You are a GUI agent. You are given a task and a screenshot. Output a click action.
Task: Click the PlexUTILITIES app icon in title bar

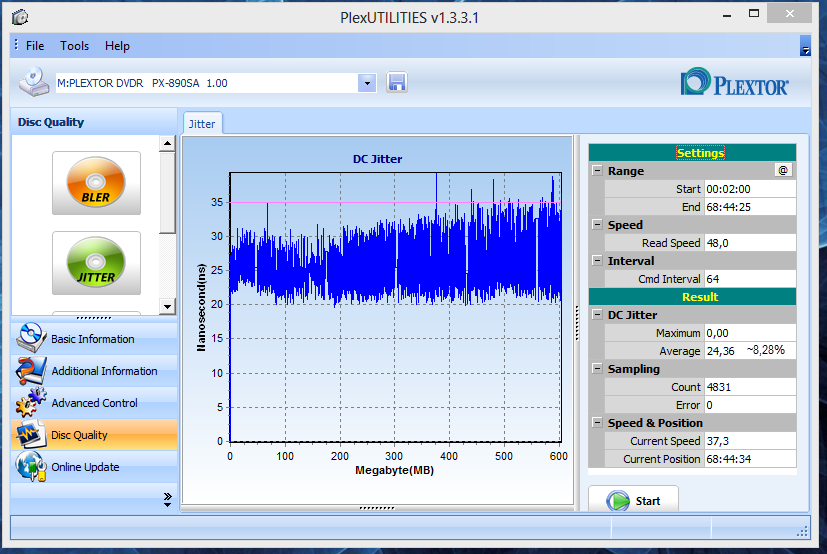click(20, 17)
